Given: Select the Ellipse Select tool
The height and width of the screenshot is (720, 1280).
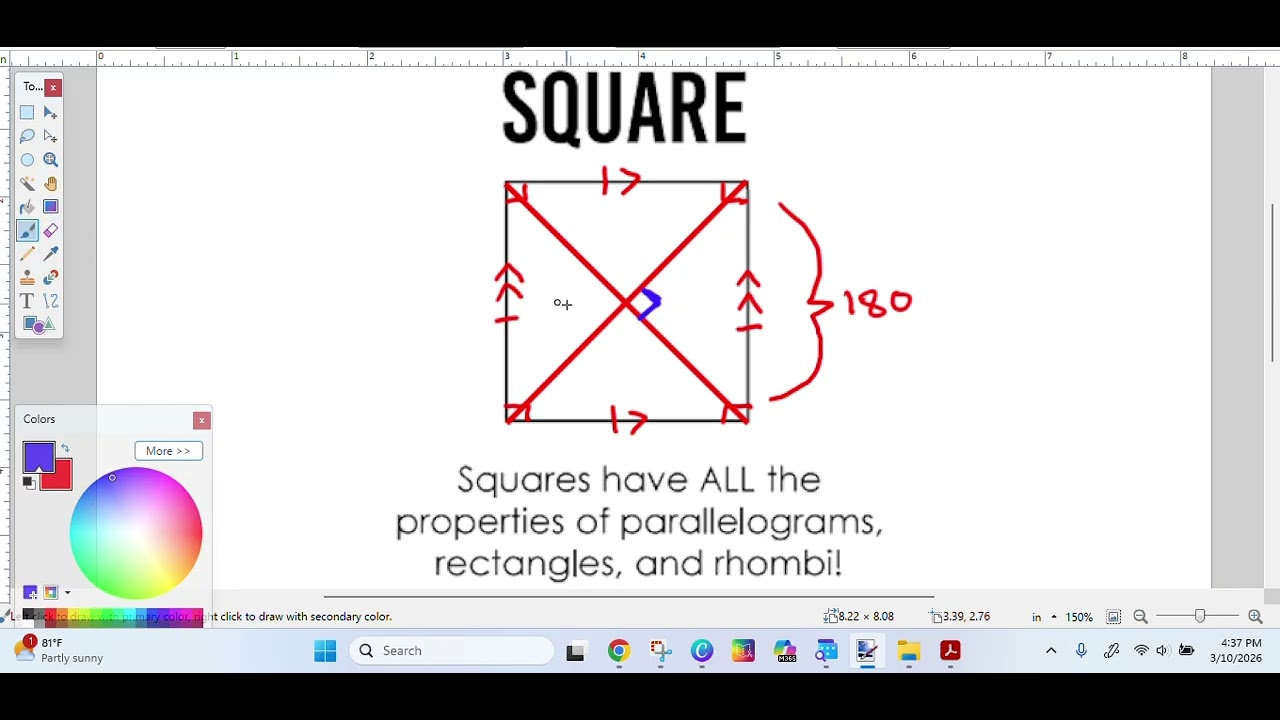Looking at the screenshot, I should pyautogui.click(x=27, y=160).
